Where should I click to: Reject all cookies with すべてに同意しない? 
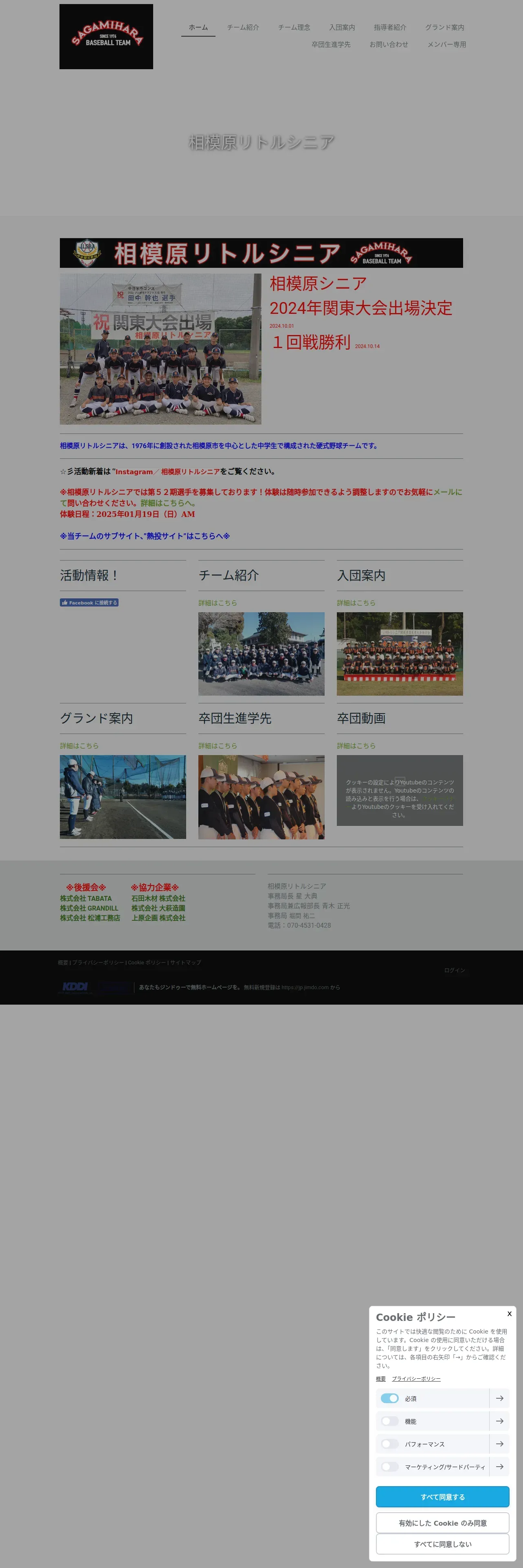point(443,1544)
